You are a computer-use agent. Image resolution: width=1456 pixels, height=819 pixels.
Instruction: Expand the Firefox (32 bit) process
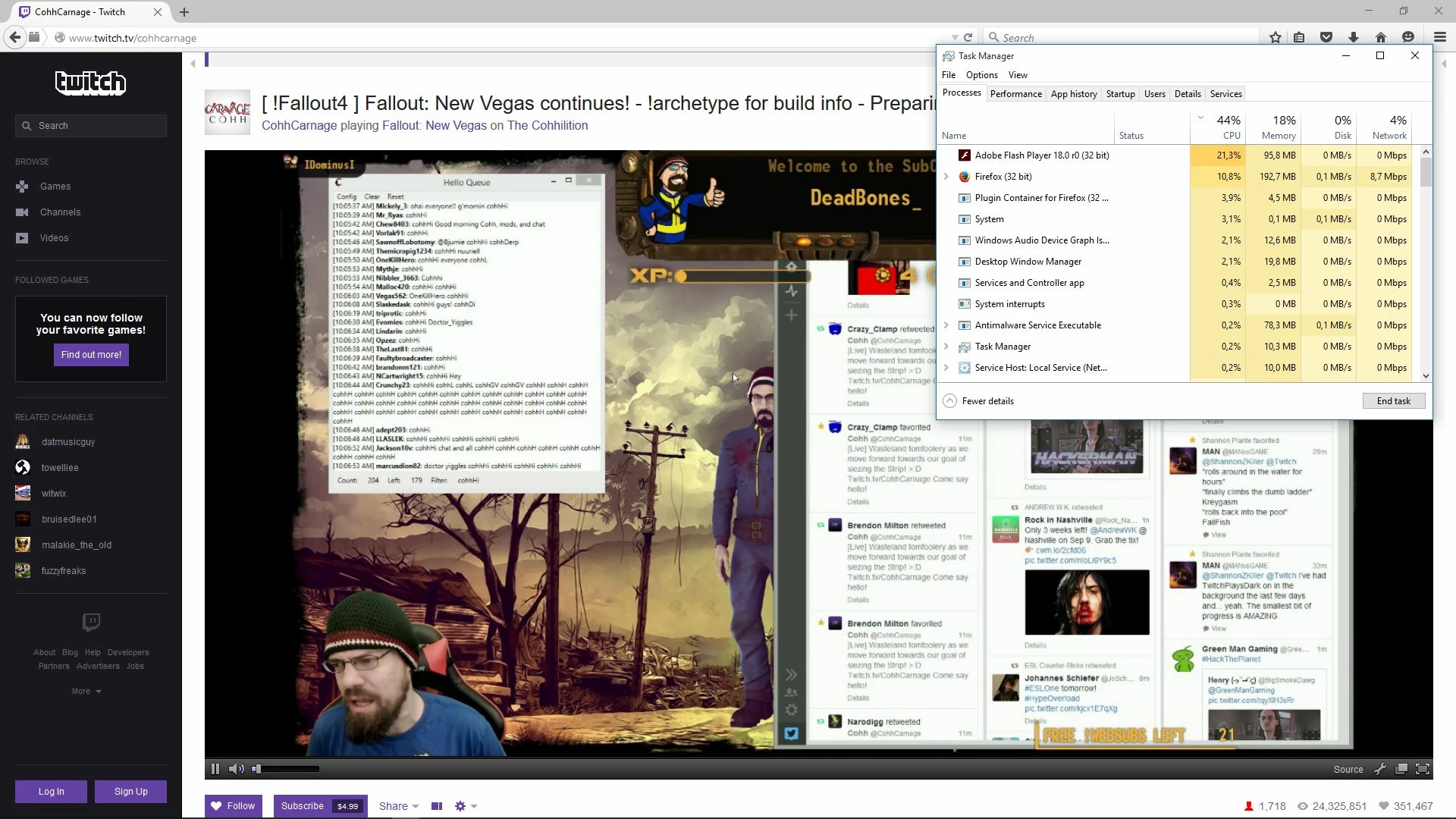pos(946,177)
